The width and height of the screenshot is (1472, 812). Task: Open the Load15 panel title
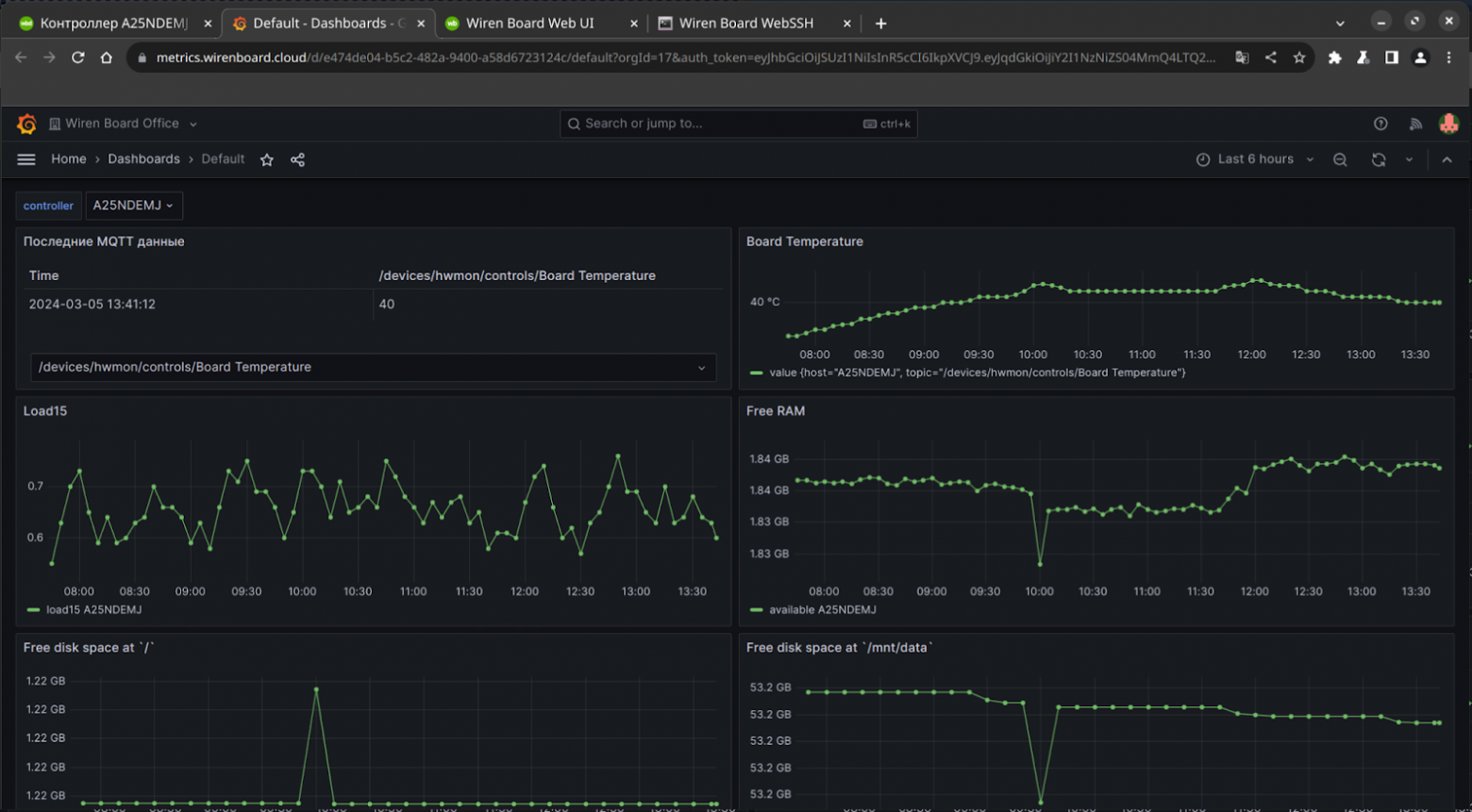click(x=45, y=411)
